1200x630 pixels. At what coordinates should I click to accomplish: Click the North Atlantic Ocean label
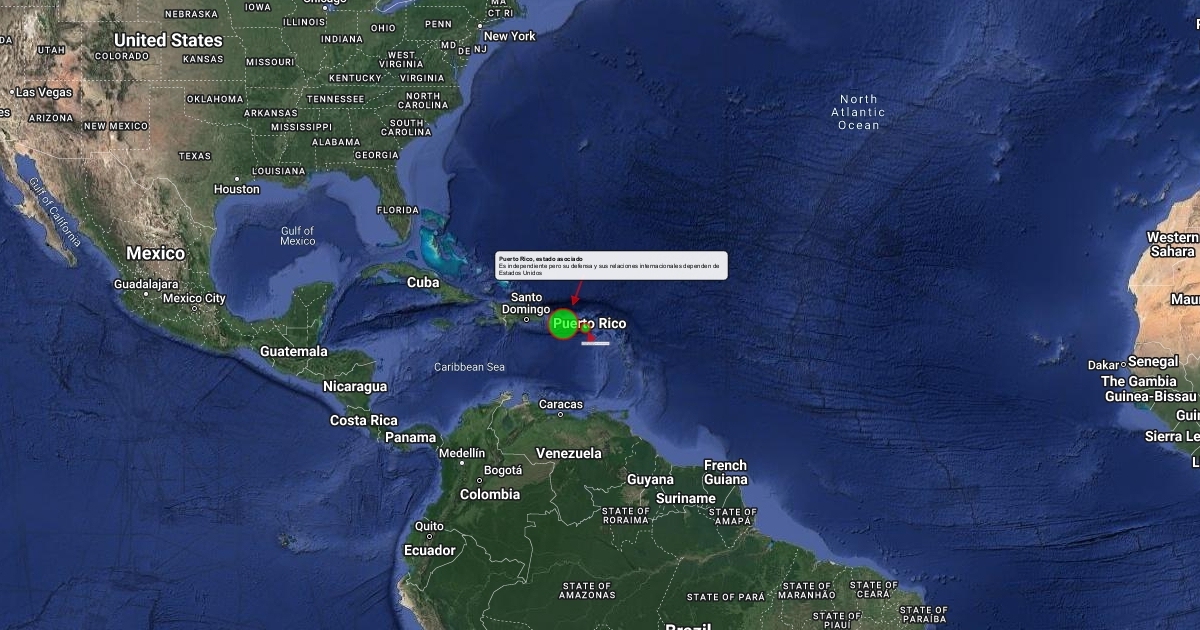858,112
